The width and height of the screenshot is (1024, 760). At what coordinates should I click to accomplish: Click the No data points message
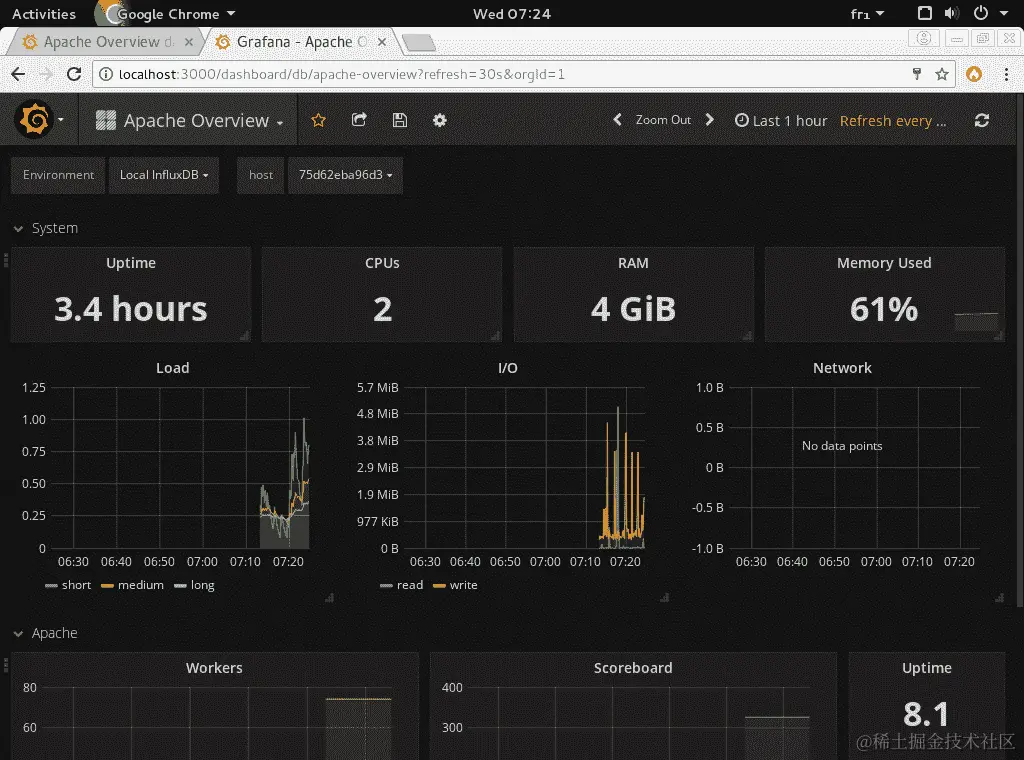(842, 446)
